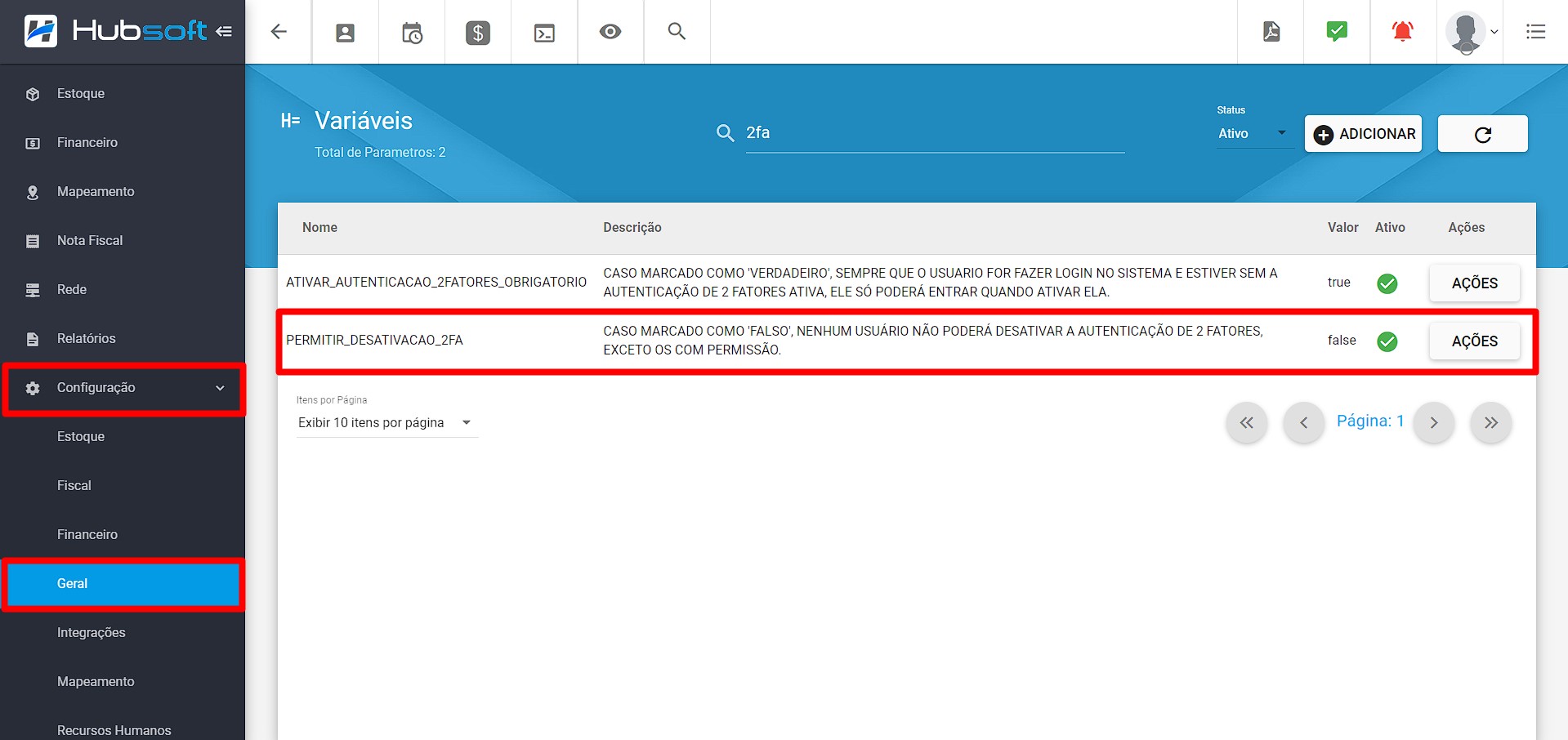This screenshot has height=740, width=1568.
Task: Open the list menu icon at top right
Action: (1535, 32)
